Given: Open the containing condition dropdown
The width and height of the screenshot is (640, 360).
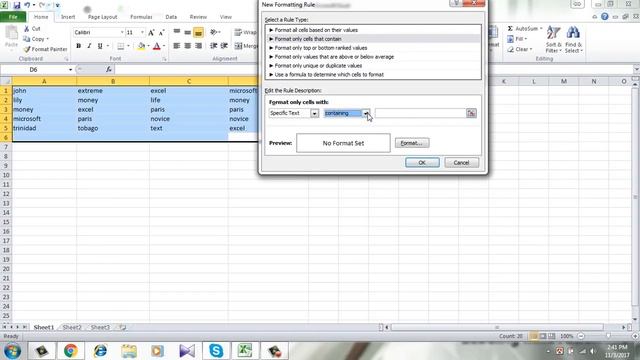Looking at the screenshot, I should [366, 113].
